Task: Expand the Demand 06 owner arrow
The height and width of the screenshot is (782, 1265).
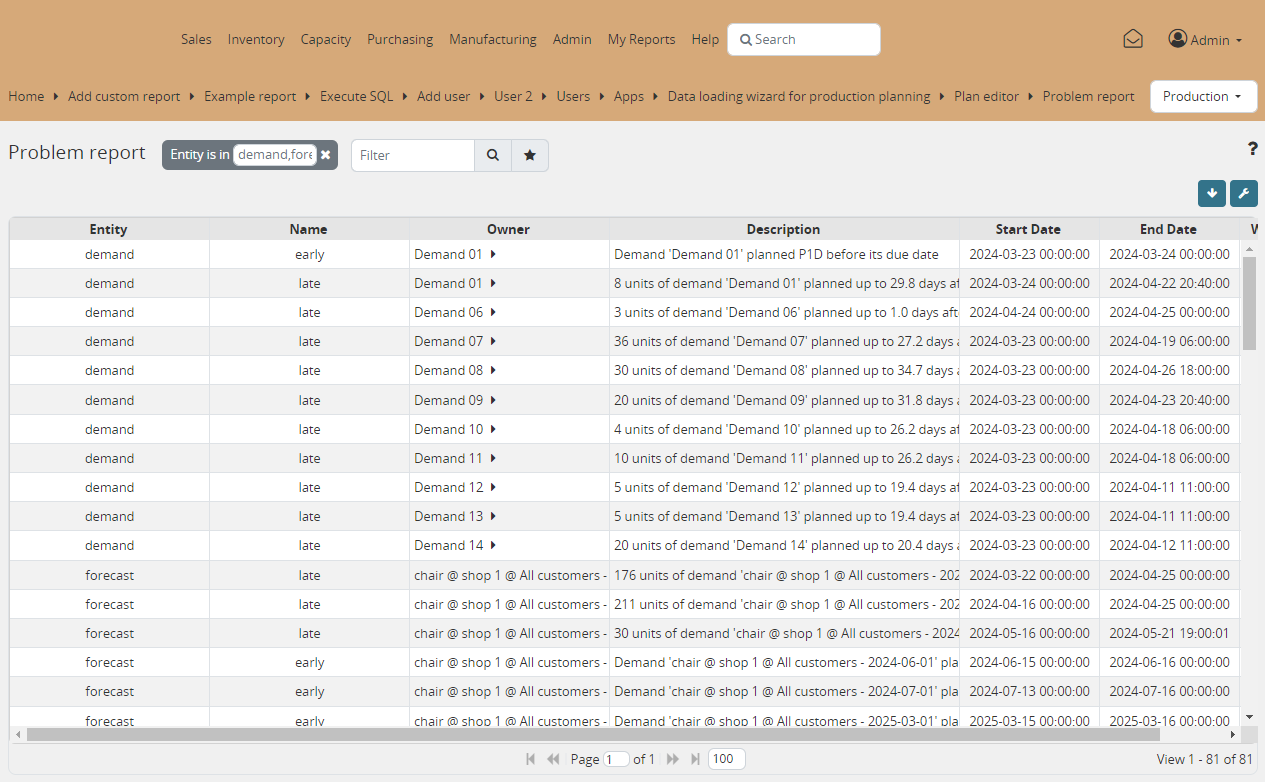Action: [494, 312]
